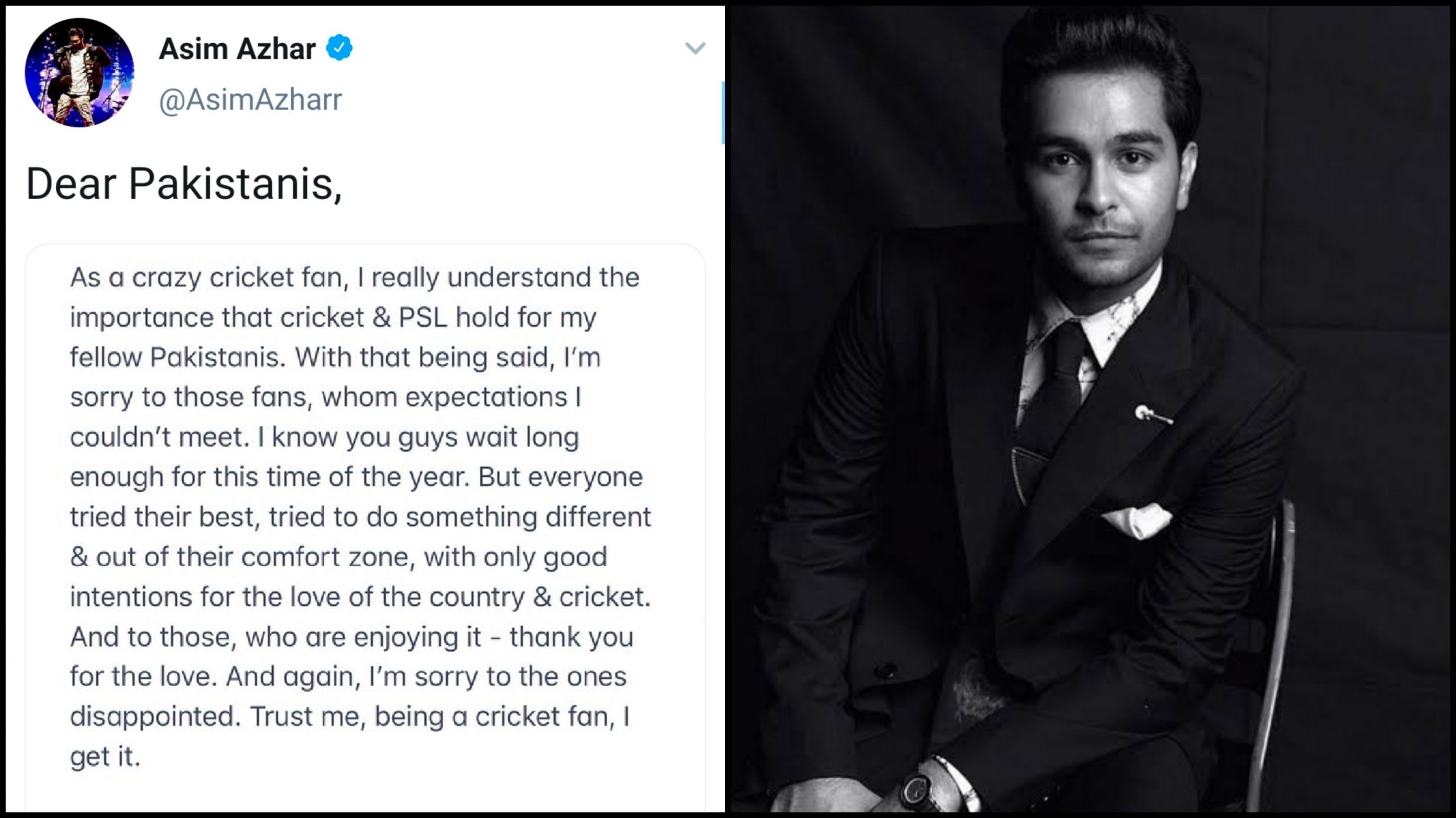The image size is (1456, 818).
Task: Click the blue verified checkmark badge
Action: pos(339,48)
